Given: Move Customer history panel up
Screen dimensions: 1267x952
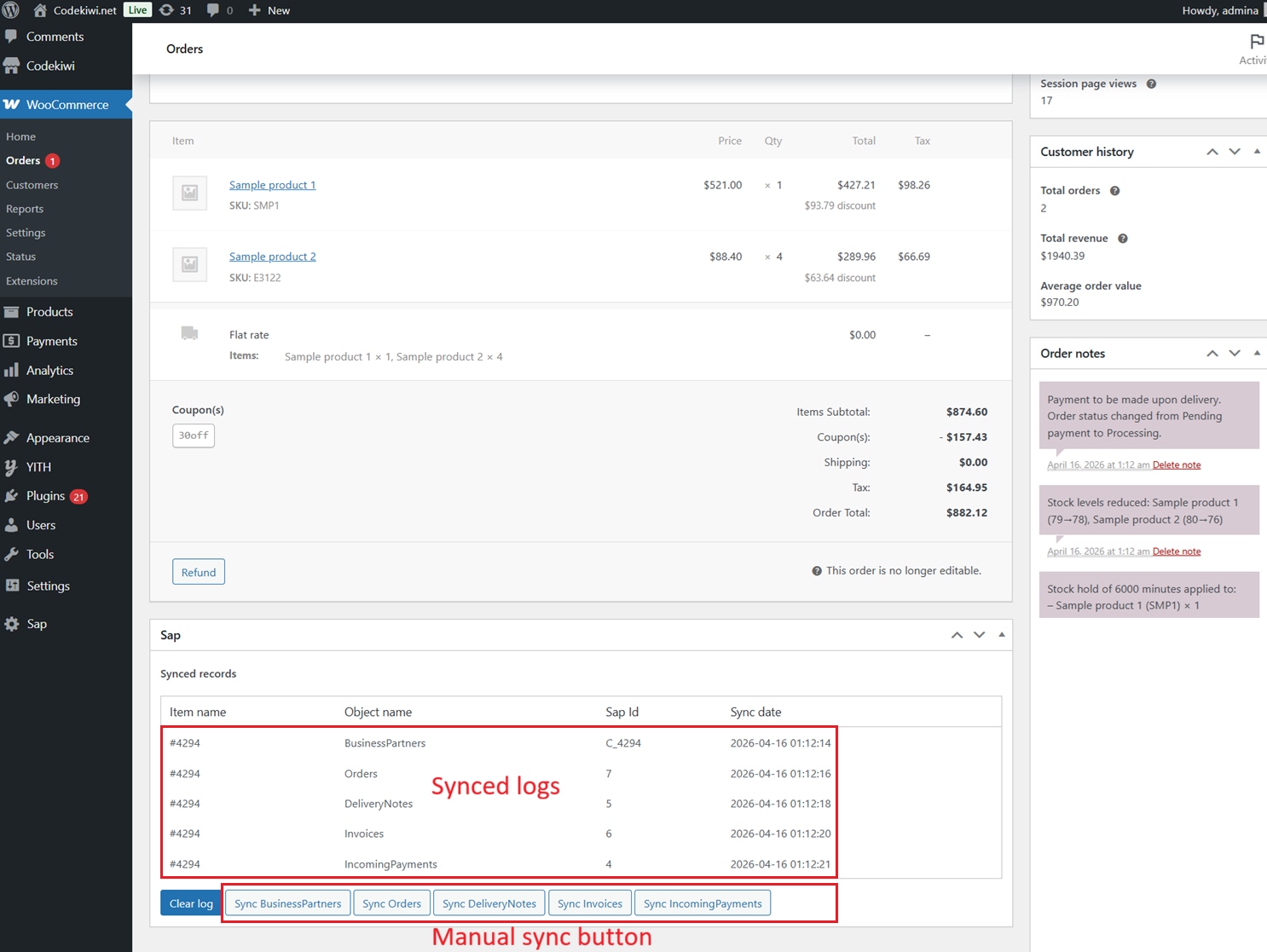Looking at the screenshot, I should 1212,152.
